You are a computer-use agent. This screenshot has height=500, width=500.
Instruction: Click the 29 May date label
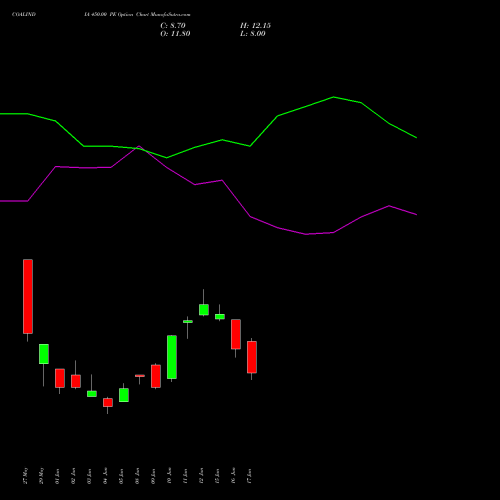(42, 476)
